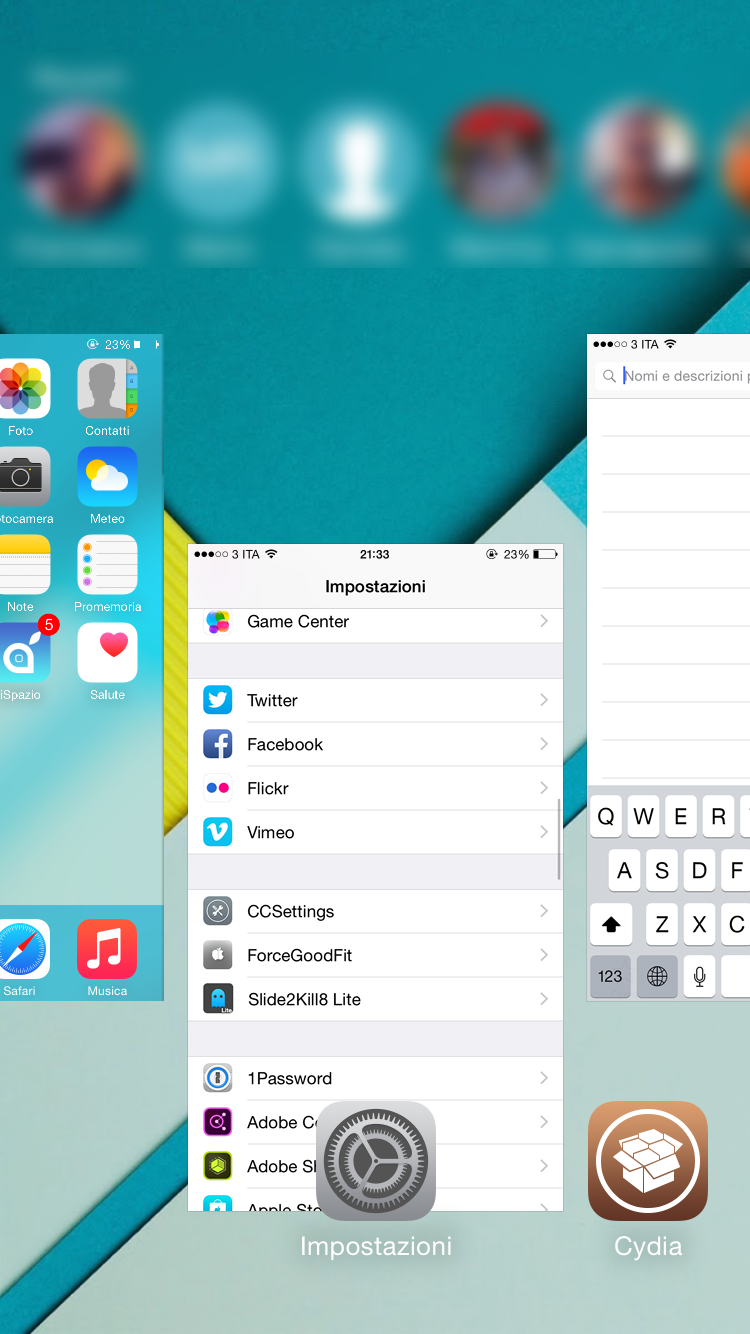Tap the Twitter icon in Settings
750x1334 pixels.
coord(218,700)
